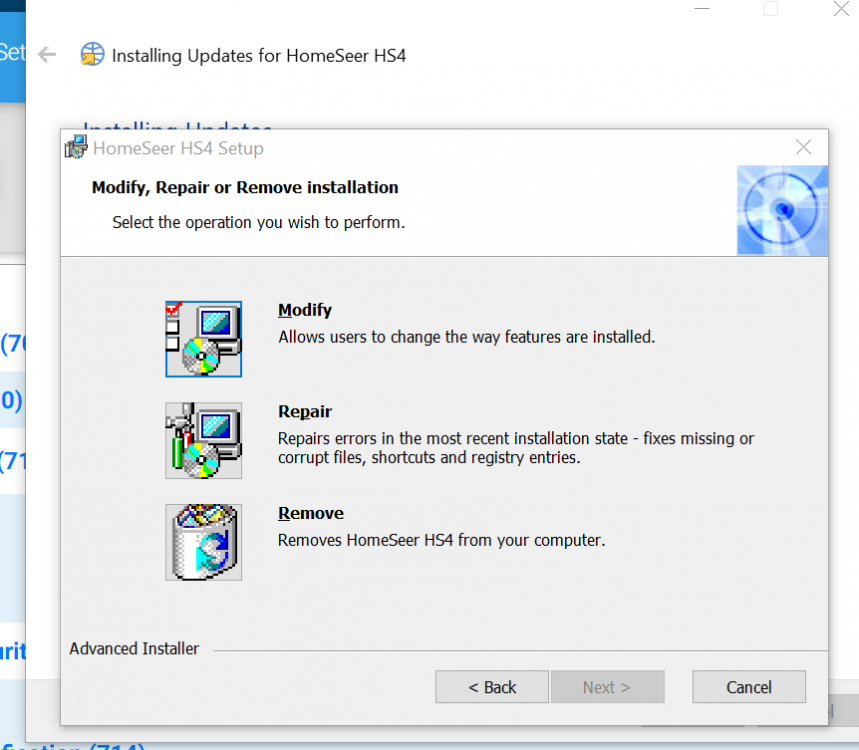
Task: Close the Installing Updates outer window
Action: pos(841,9)
